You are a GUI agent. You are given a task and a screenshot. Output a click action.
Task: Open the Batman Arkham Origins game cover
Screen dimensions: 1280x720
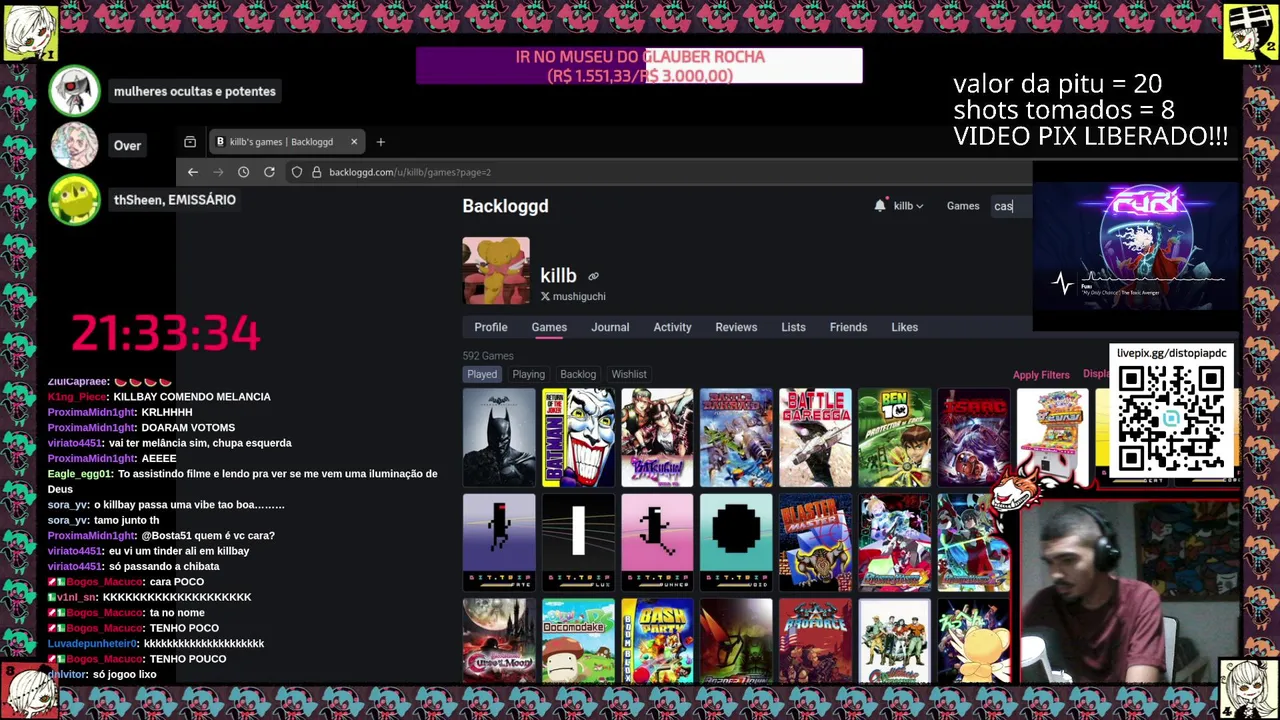[499, 438]
